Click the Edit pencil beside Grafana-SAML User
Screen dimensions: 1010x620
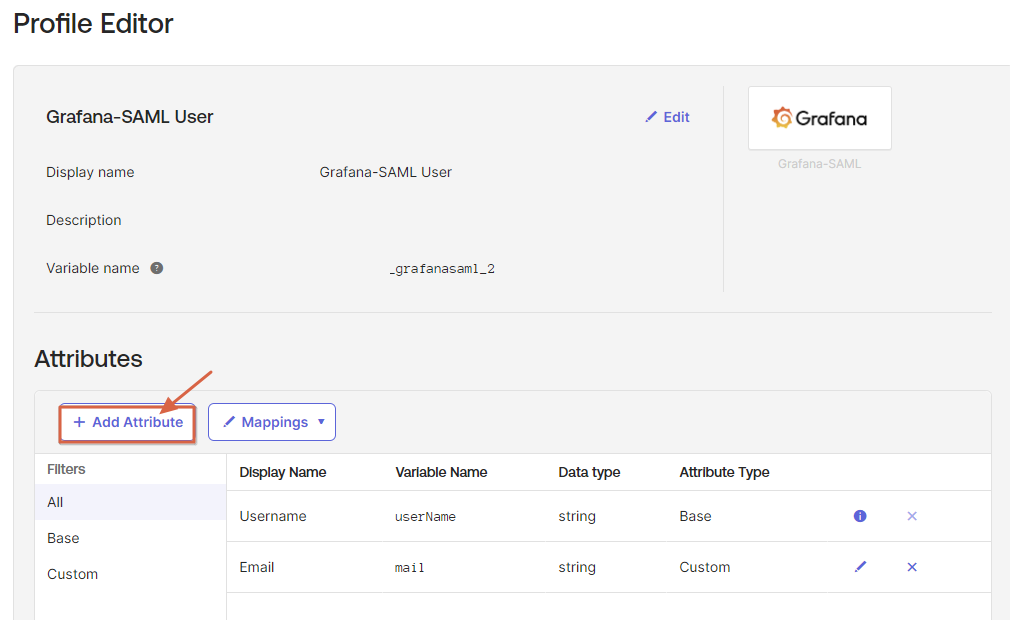point(667,117)
